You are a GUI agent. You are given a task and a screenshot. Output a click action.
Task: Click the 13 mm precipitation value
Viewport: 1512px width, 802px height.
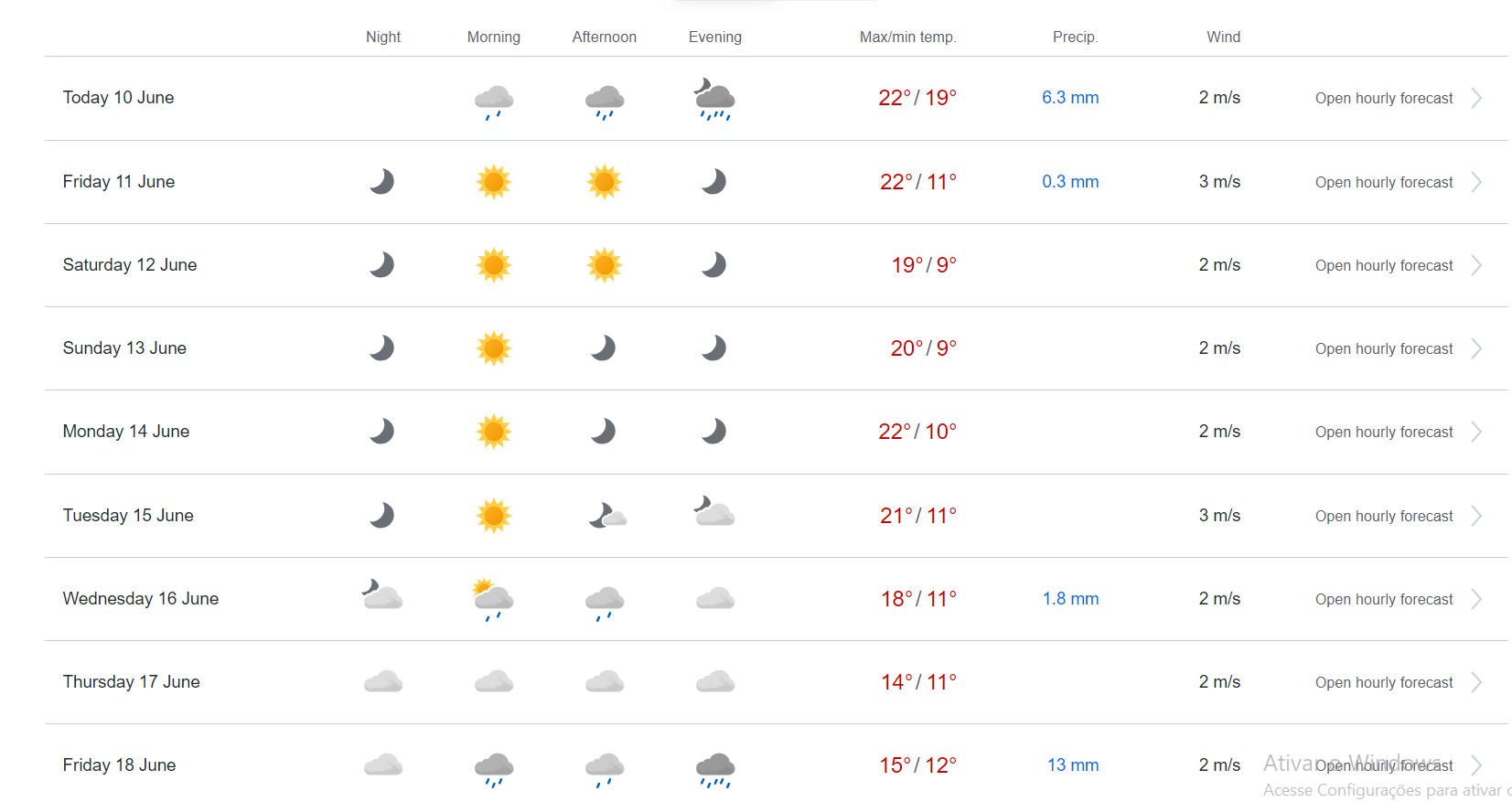pyautogui.click(x=1073, y=765)
